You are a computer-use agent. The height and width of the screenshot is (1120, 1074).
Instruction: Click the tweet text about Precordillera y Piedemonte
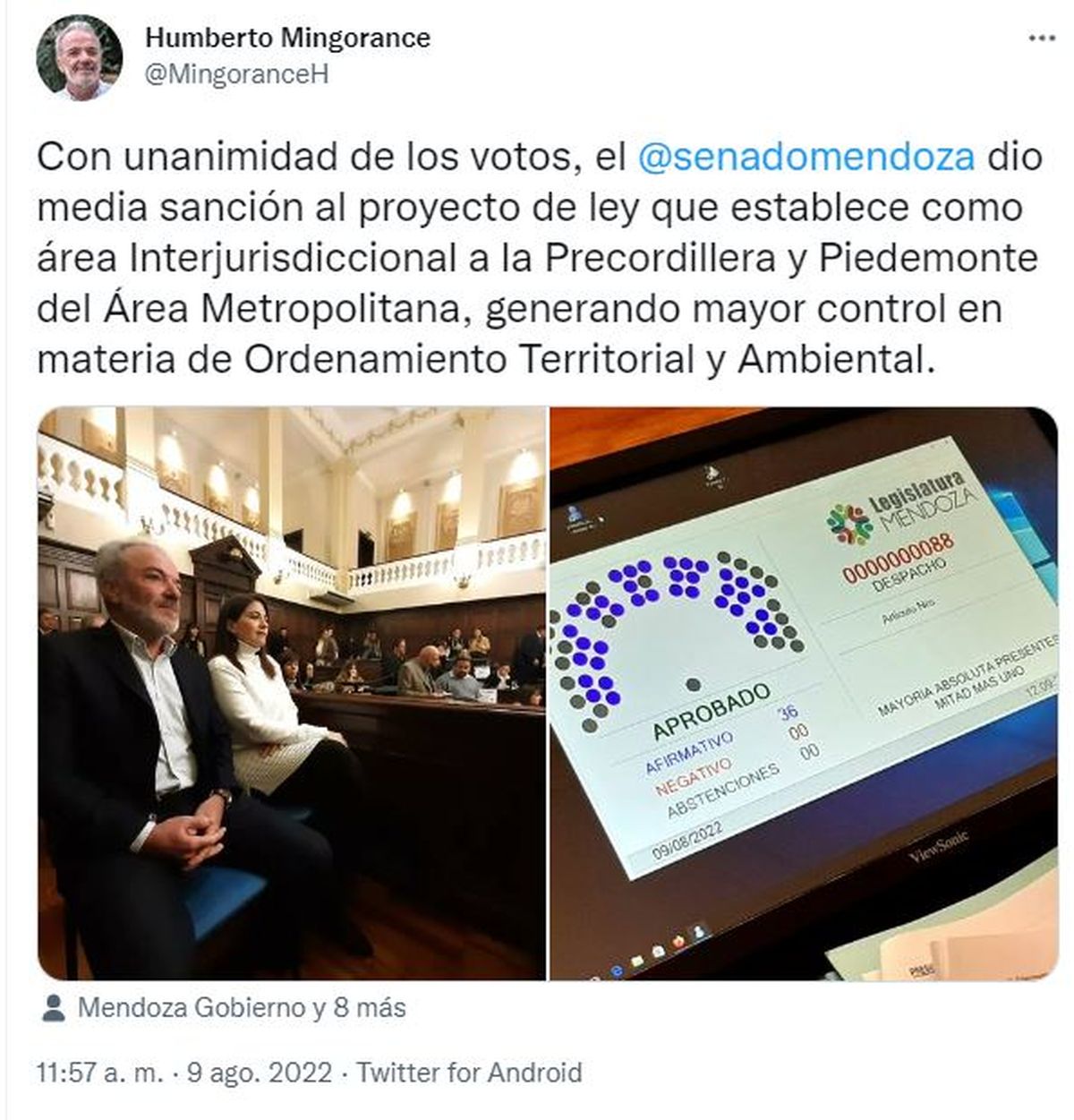tap(540, 258)
